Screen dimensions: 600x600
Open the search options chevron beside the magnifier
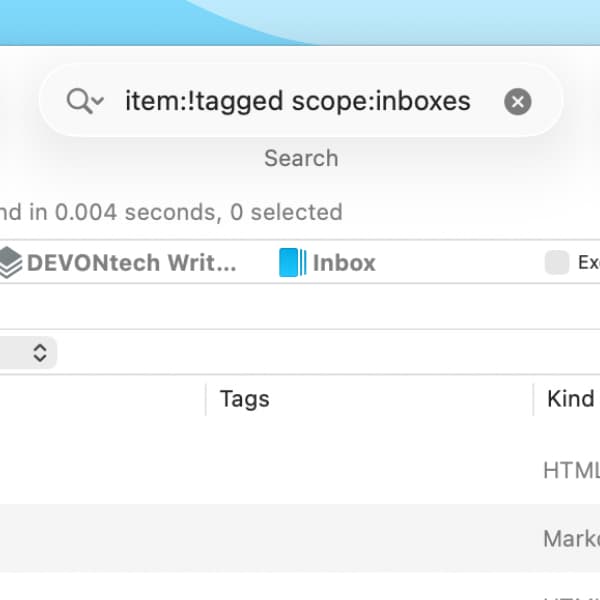[x=98, y=102]
